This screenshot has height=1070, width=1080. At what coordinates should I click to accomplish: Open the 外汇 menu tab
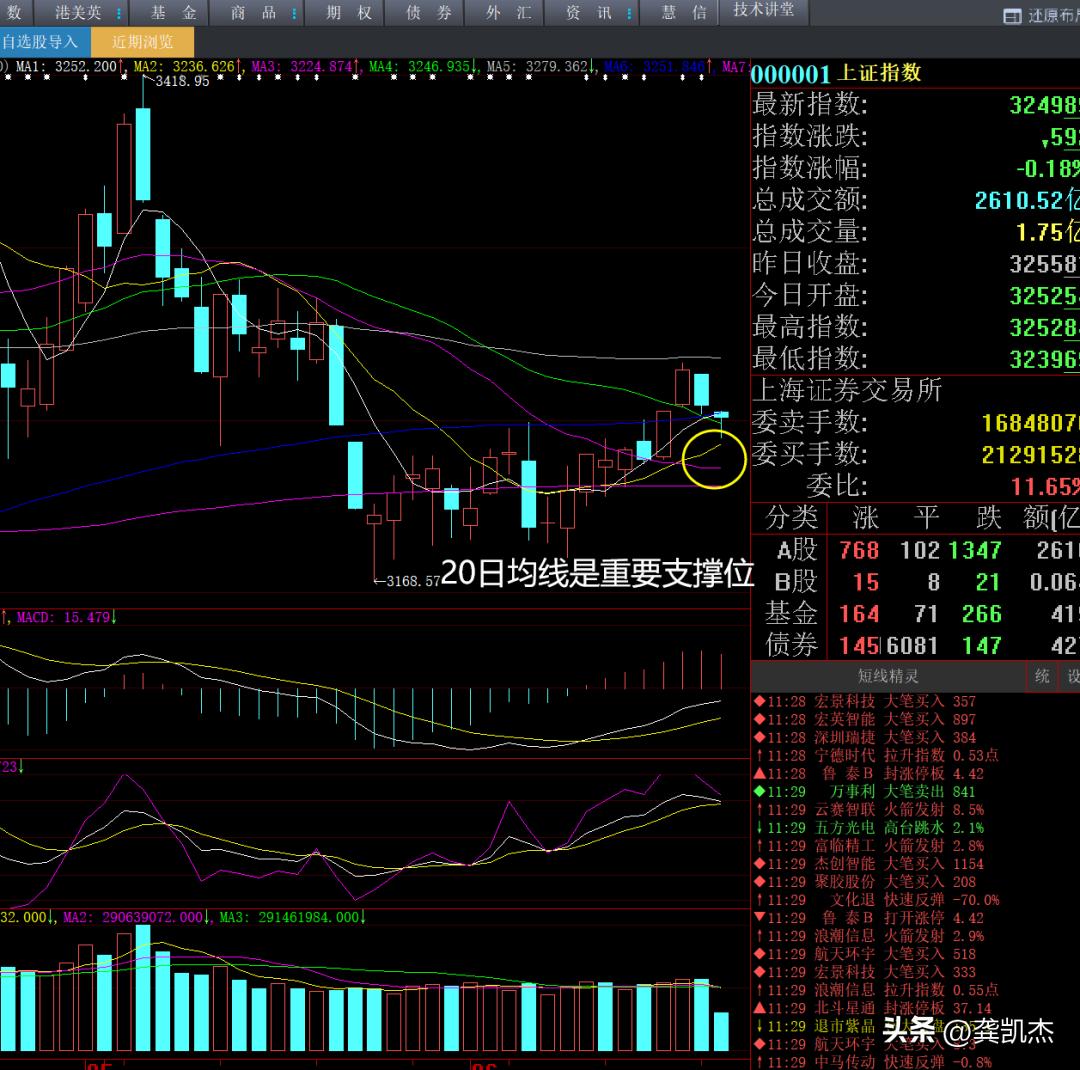point(508,13)
